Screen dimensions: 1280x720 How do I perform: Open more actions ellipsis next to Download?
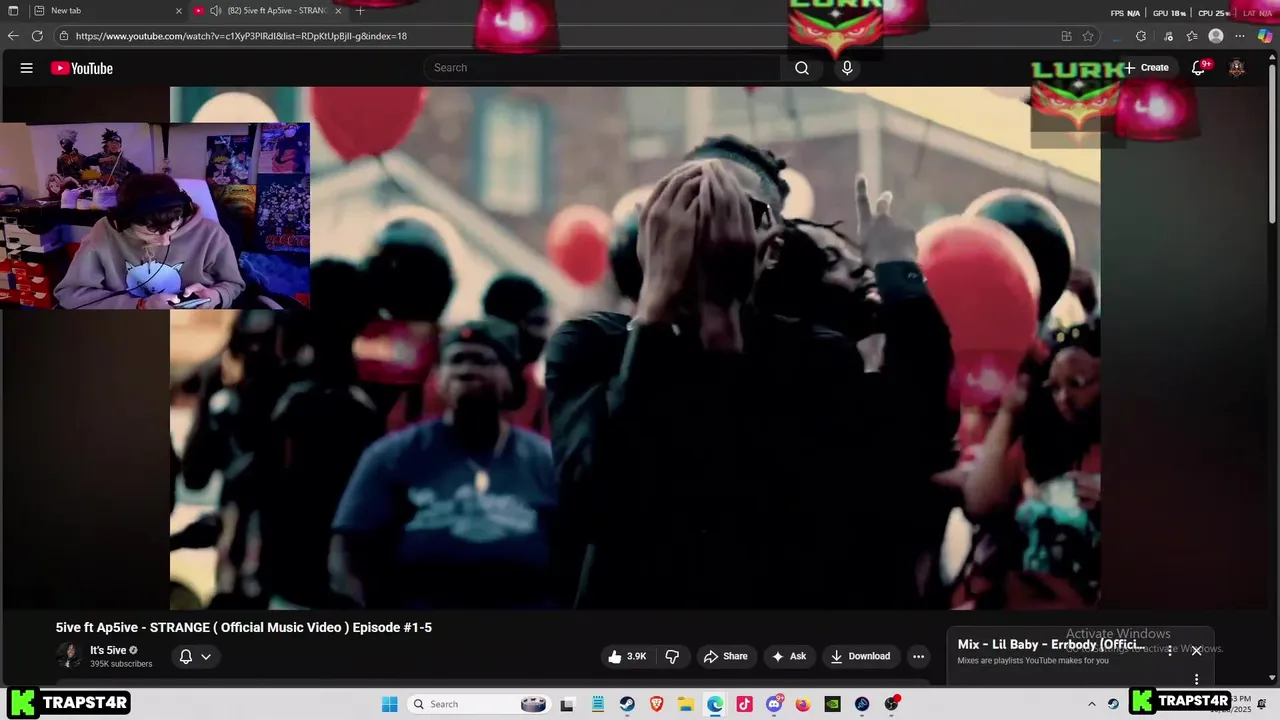point(918,656)
